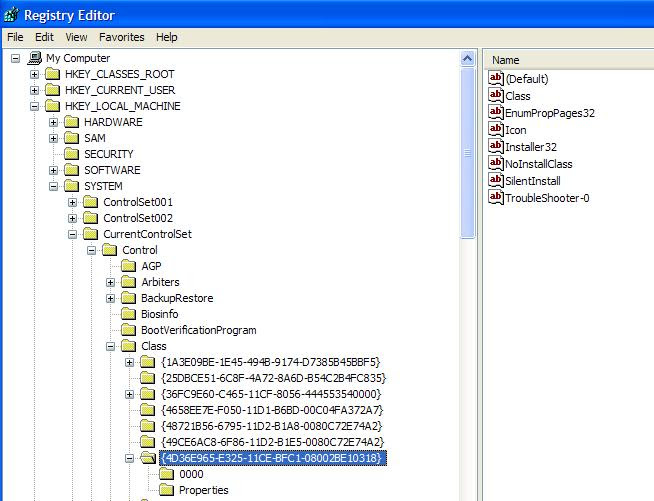
Task: Click the AGP folder icon
Action: tap(128, 266)
